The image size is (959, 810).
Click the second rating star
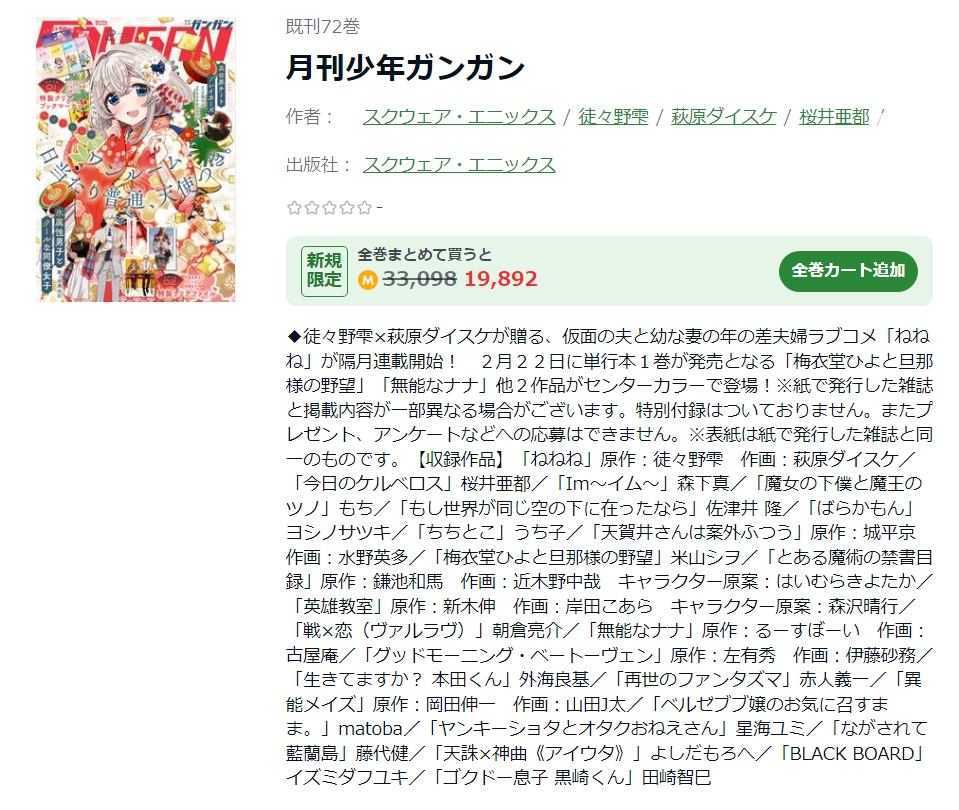312,208
